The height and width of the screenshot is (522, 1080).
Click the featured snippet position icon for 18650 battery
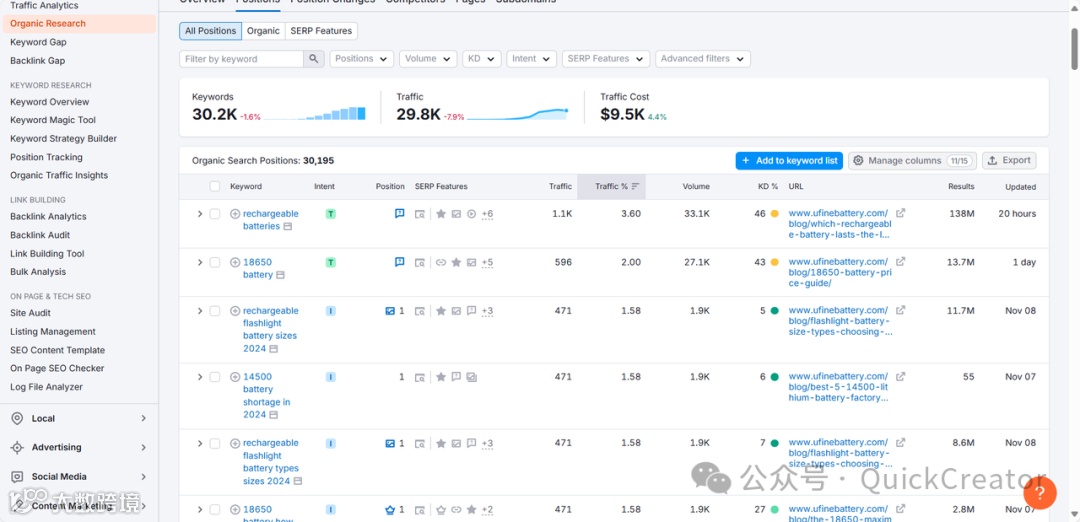[x=399, y=262]
